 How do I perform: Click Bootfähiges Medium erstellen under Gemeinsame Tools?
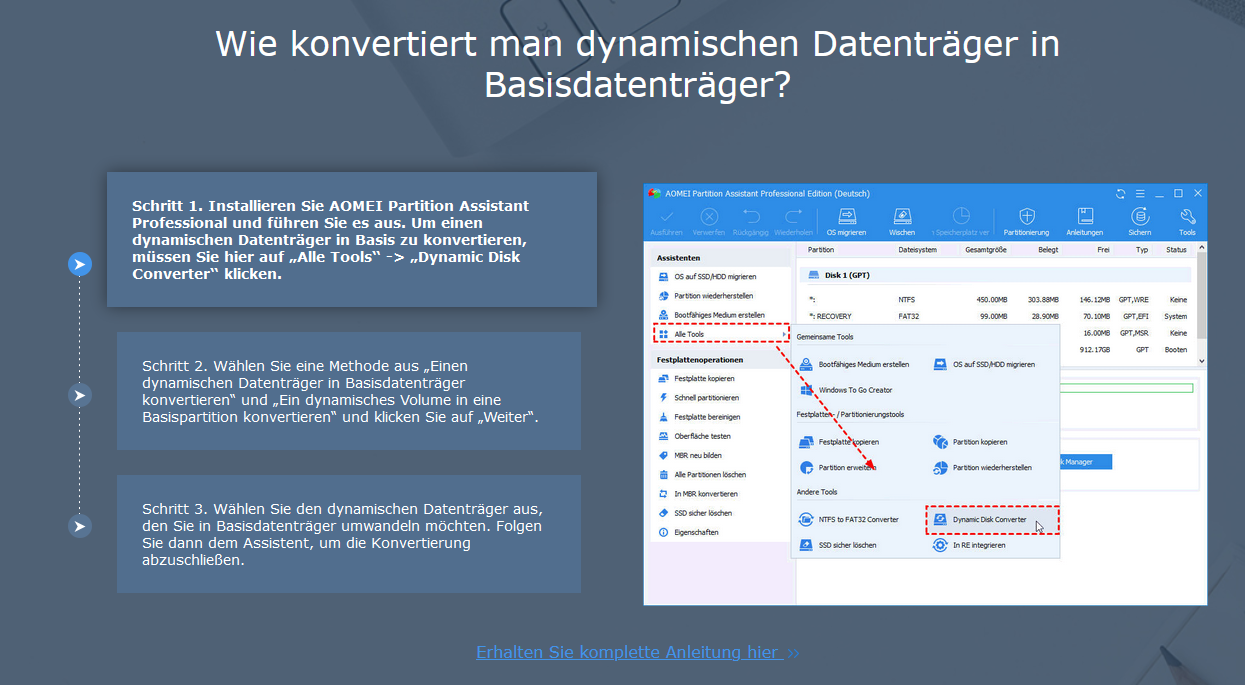[x=854, y=364]
